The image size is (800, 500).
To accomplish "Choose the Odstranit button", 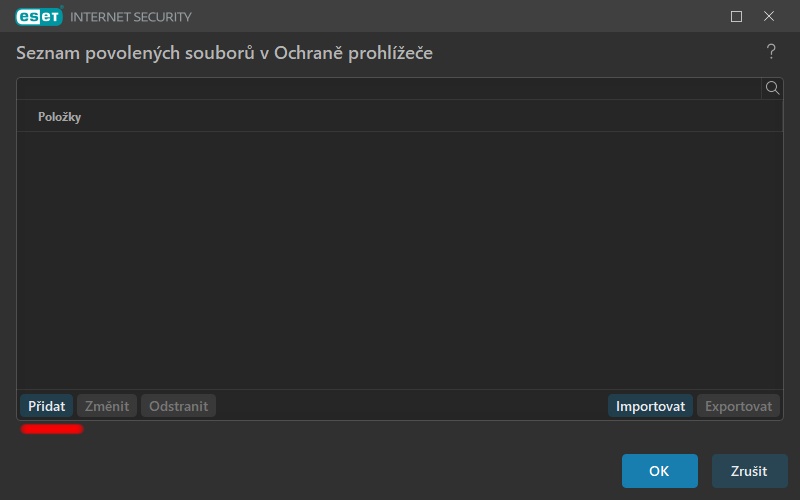I will pos(178,406).
